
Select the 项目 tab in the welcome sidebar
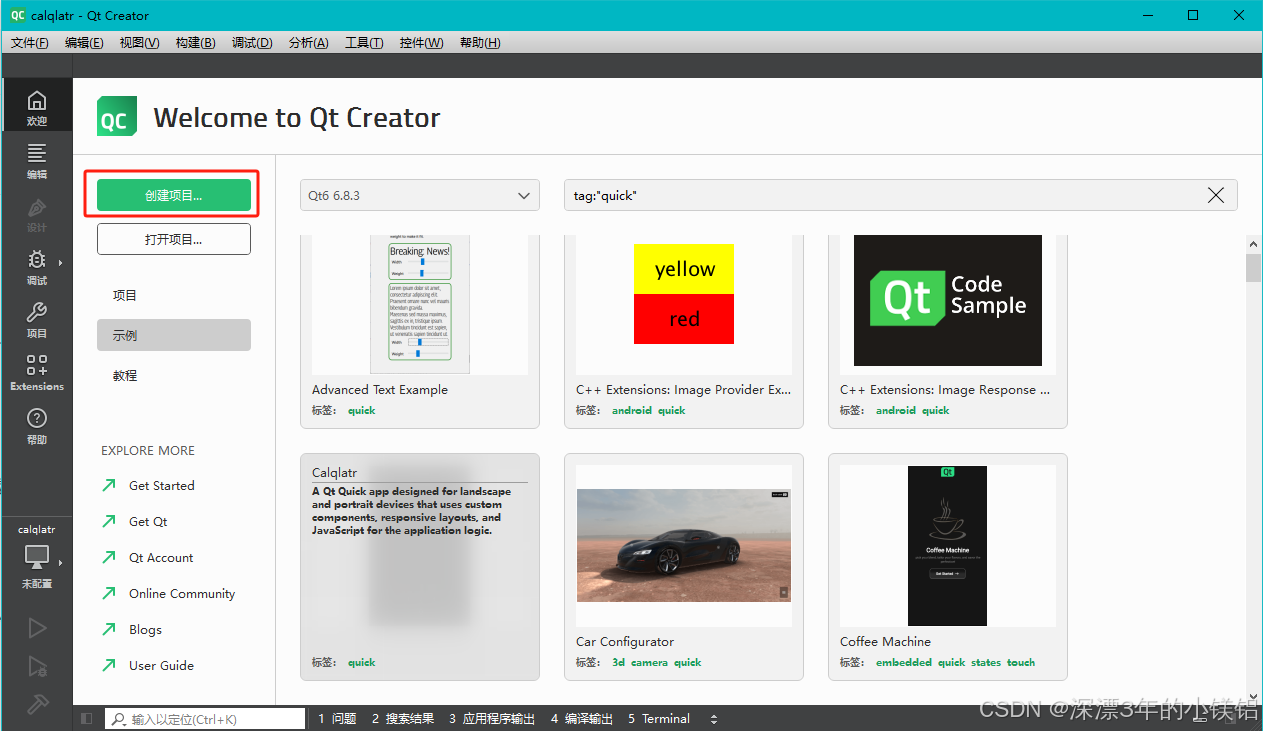174,295
